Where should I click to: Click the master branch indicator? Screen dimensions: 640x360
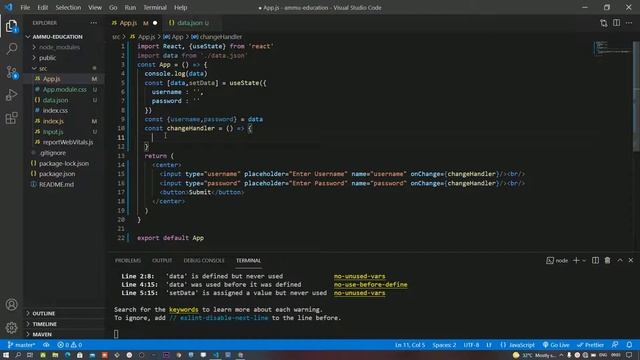pos(21,345)
